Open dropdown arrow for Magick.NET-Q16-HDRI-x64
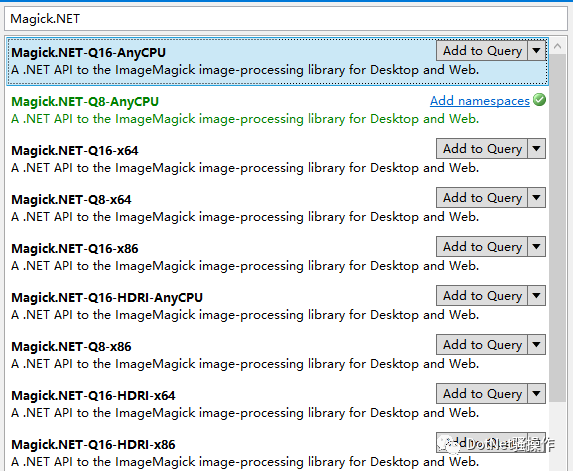The height and width of the screenshot is (471, 573). coord(536,394)
